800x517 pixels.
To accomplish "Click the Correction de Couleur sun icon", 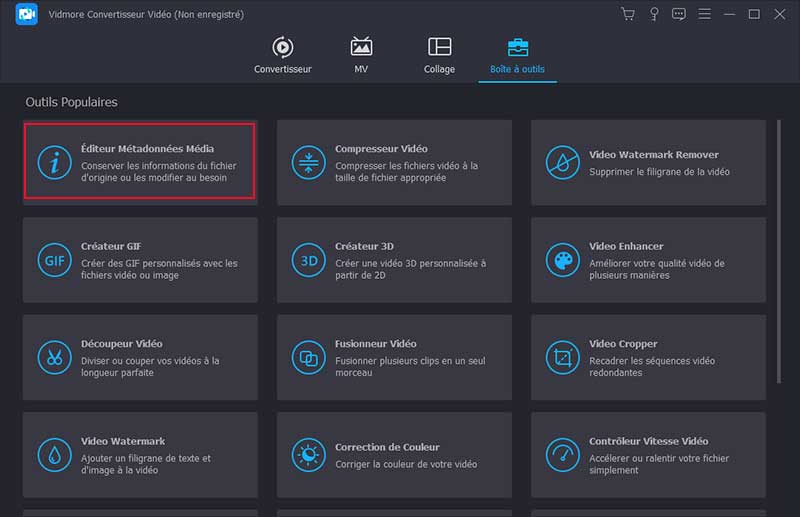I will click(x=308, y=455).
